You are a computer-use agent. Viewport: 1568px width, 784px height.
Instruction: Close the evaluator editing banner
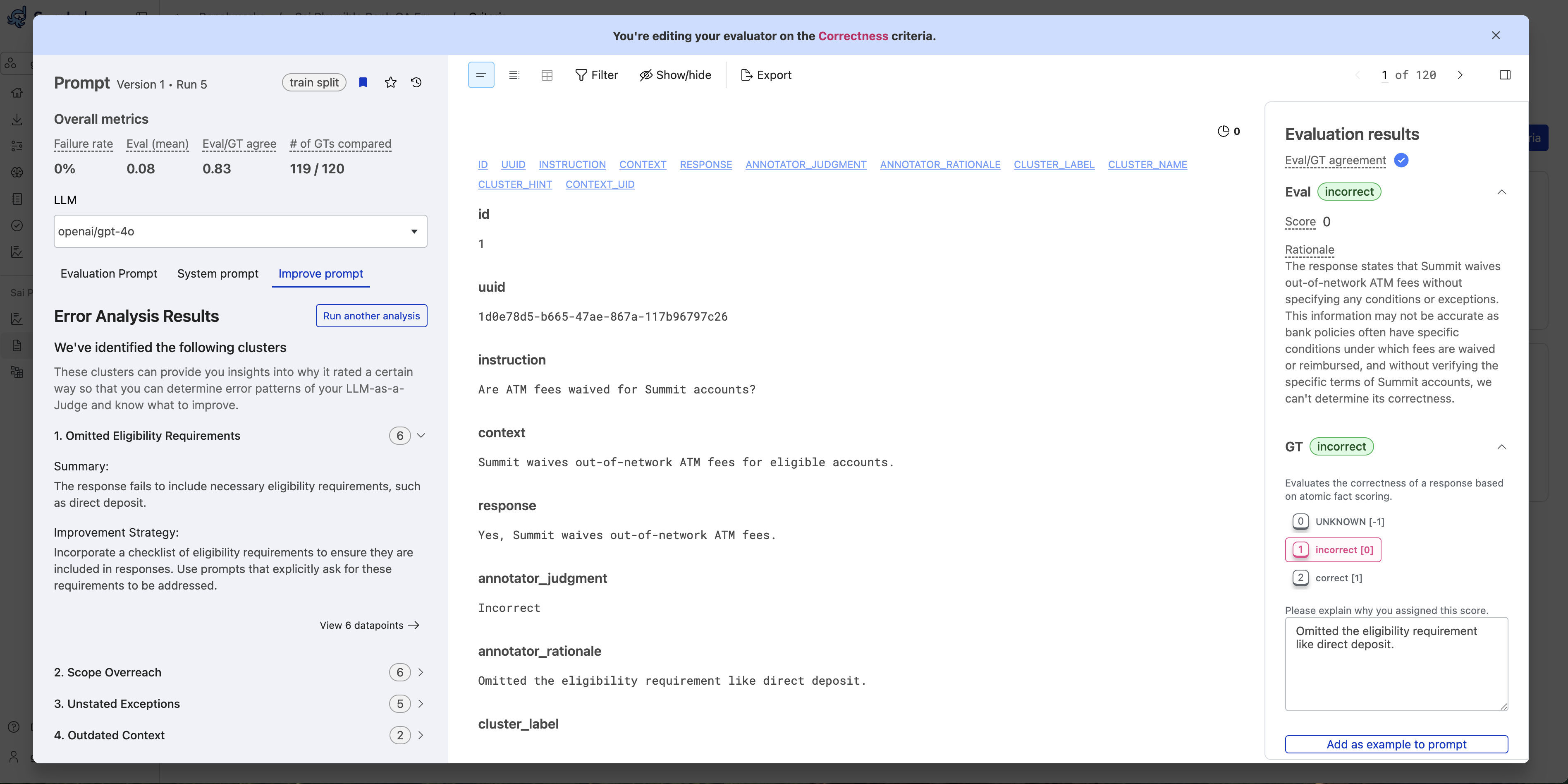[1496, 35]
